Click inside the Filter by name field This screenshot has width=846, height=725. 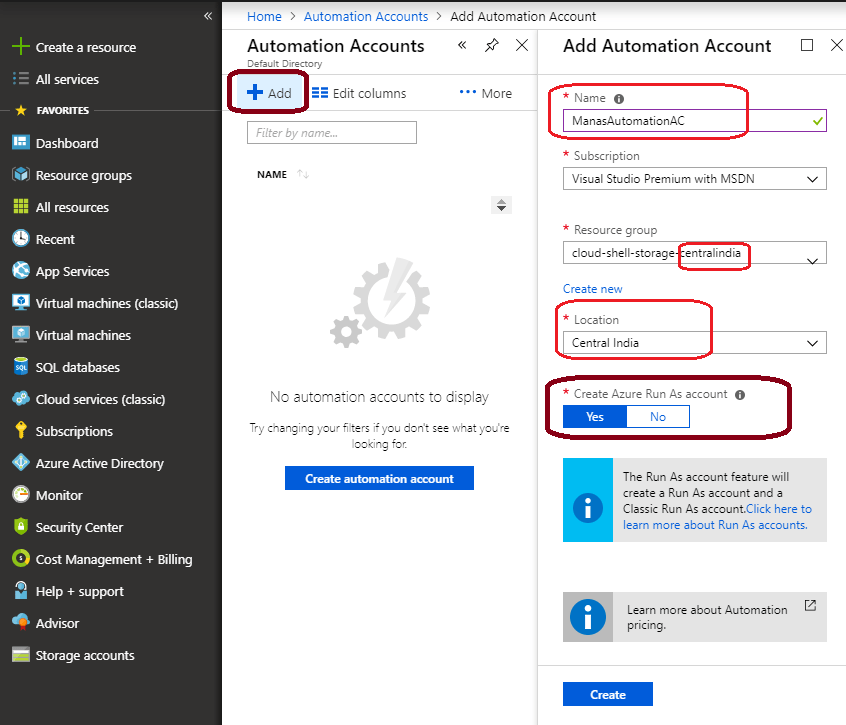(x=331, y=132)
